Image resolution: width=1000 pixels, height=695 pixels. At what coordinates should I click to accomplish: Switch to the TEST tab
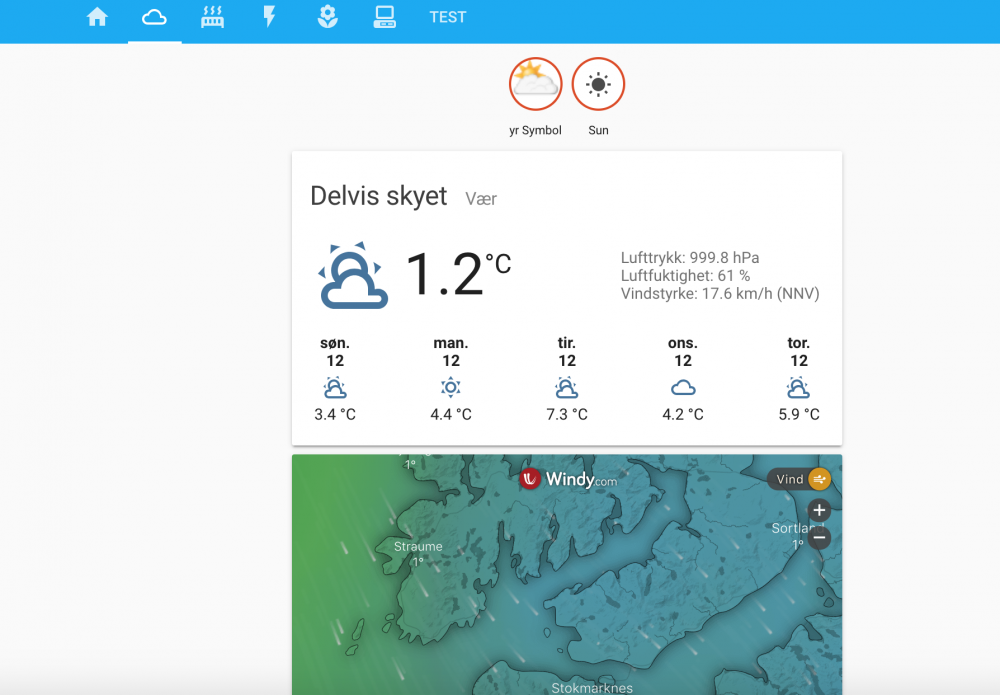pyautogui.click(x=447, y=17)
